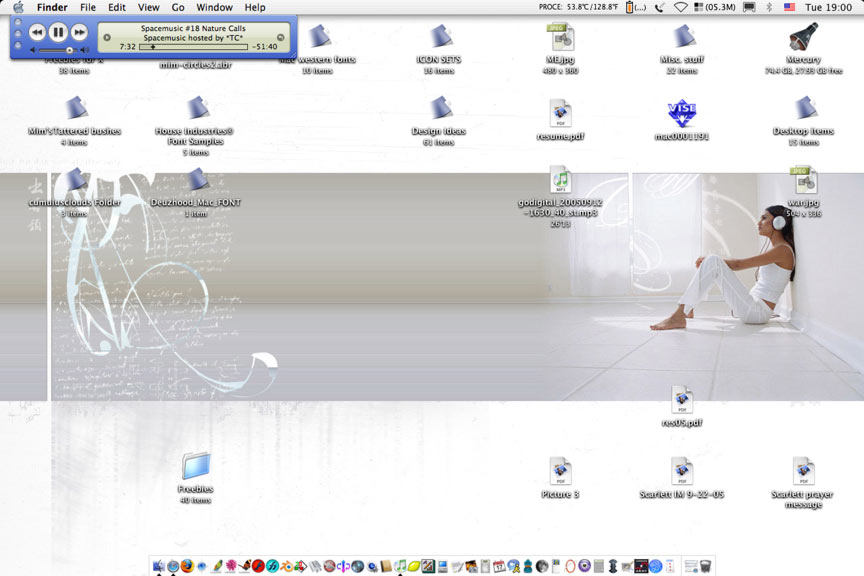Open the File menu

click(x=88, y=7)
